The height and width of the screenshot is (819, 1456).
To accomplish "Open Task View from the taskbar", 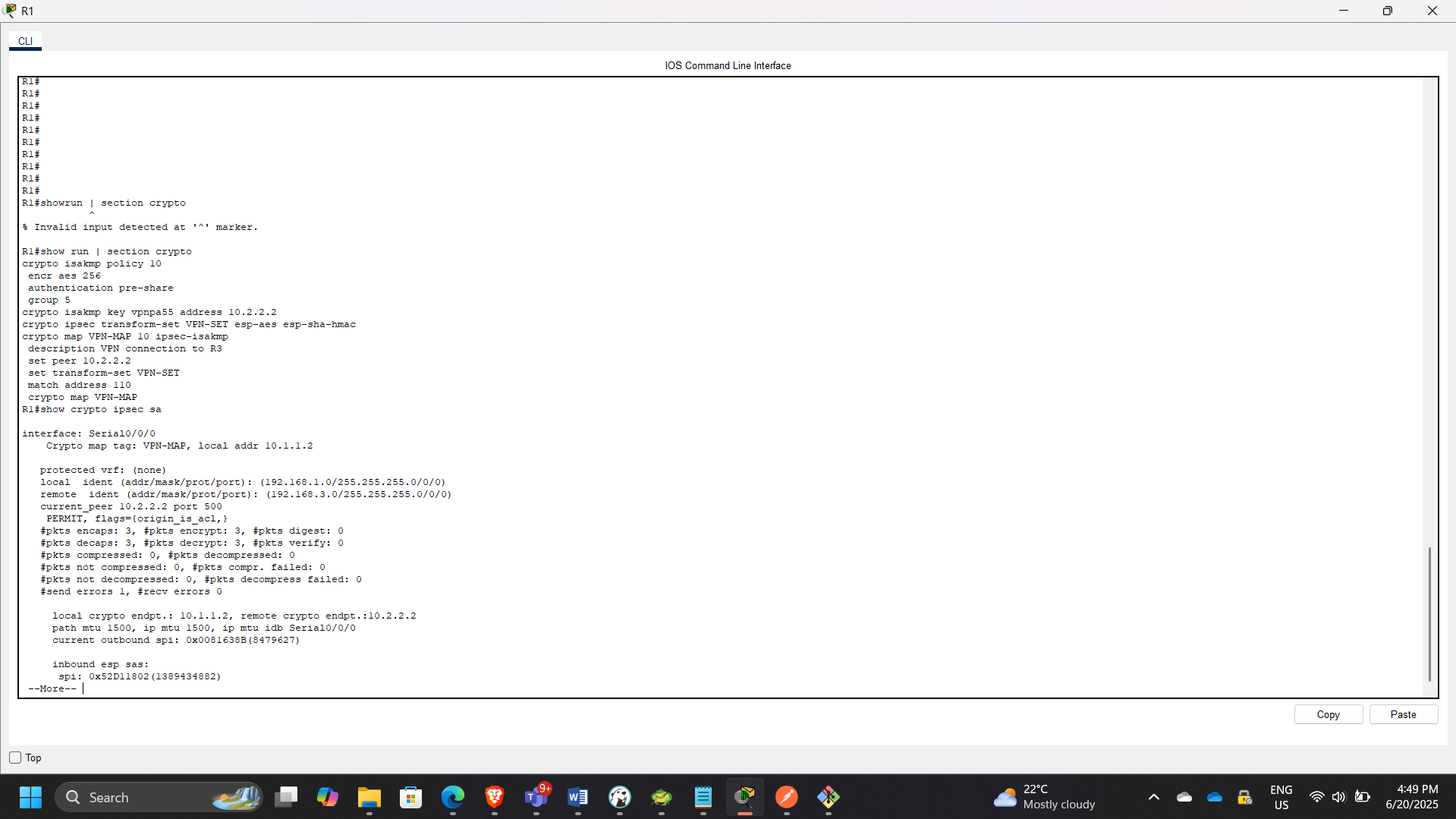I will click(286, 797).
